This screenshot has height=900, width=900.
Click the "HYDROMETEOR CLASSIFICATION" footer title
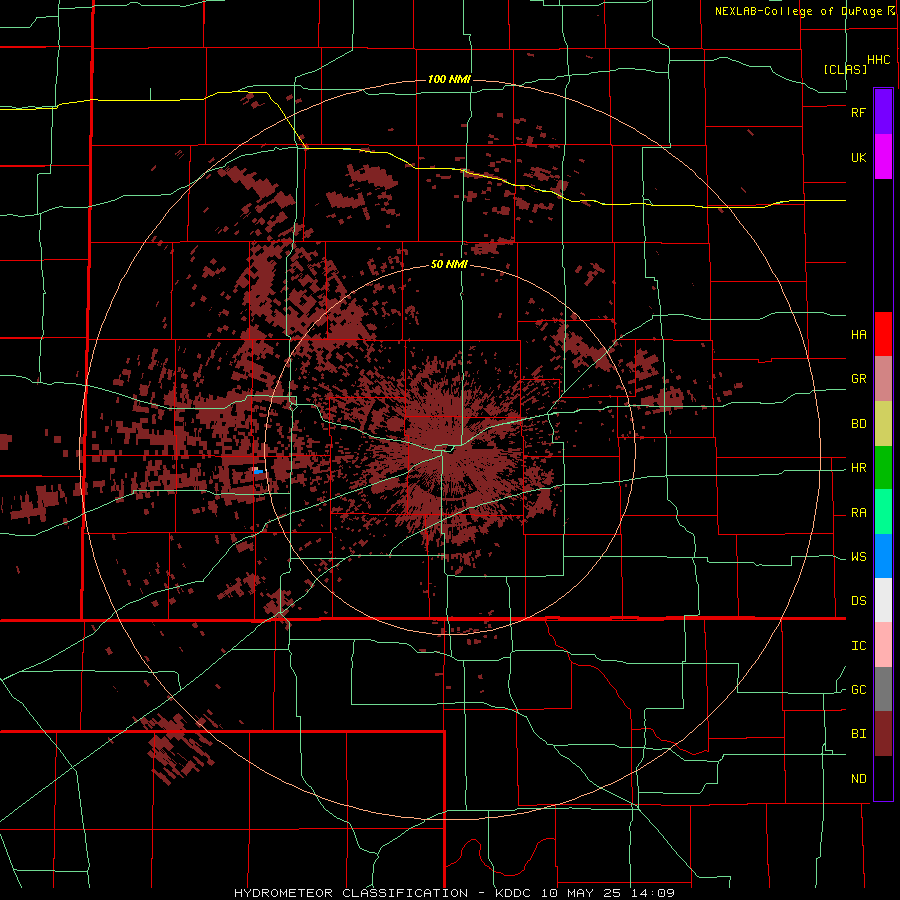[x=351, y=893]
